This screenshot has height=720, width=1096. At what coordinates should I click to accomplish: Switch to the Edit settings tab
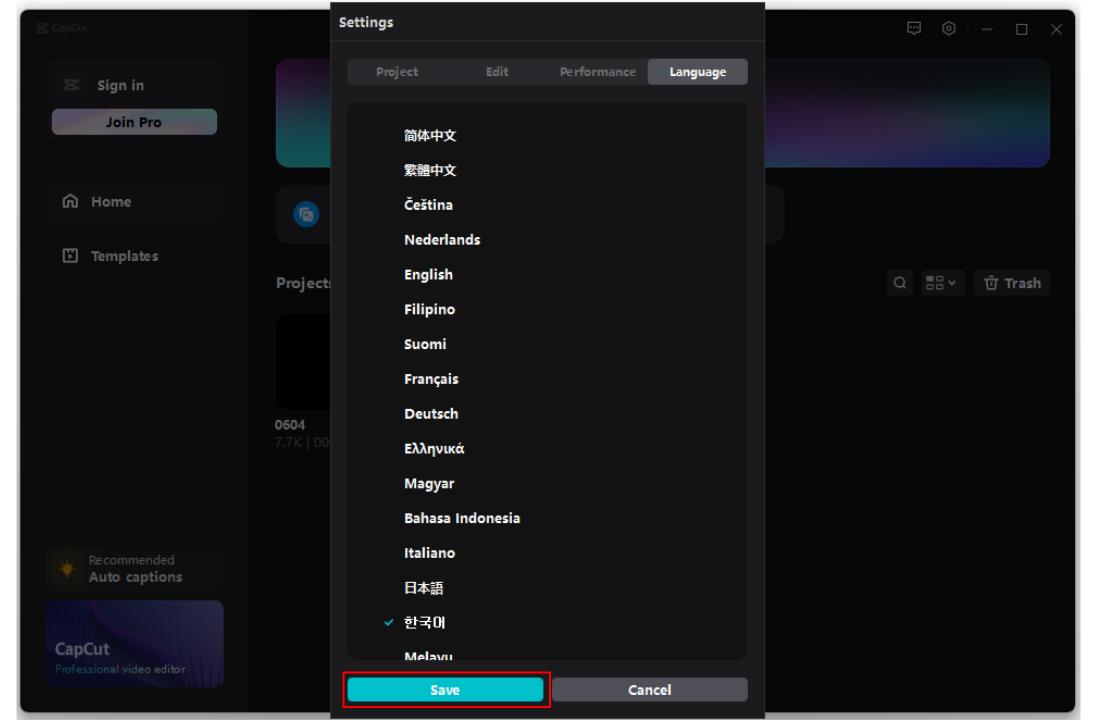pyautogui.click(x=497, y=72)
